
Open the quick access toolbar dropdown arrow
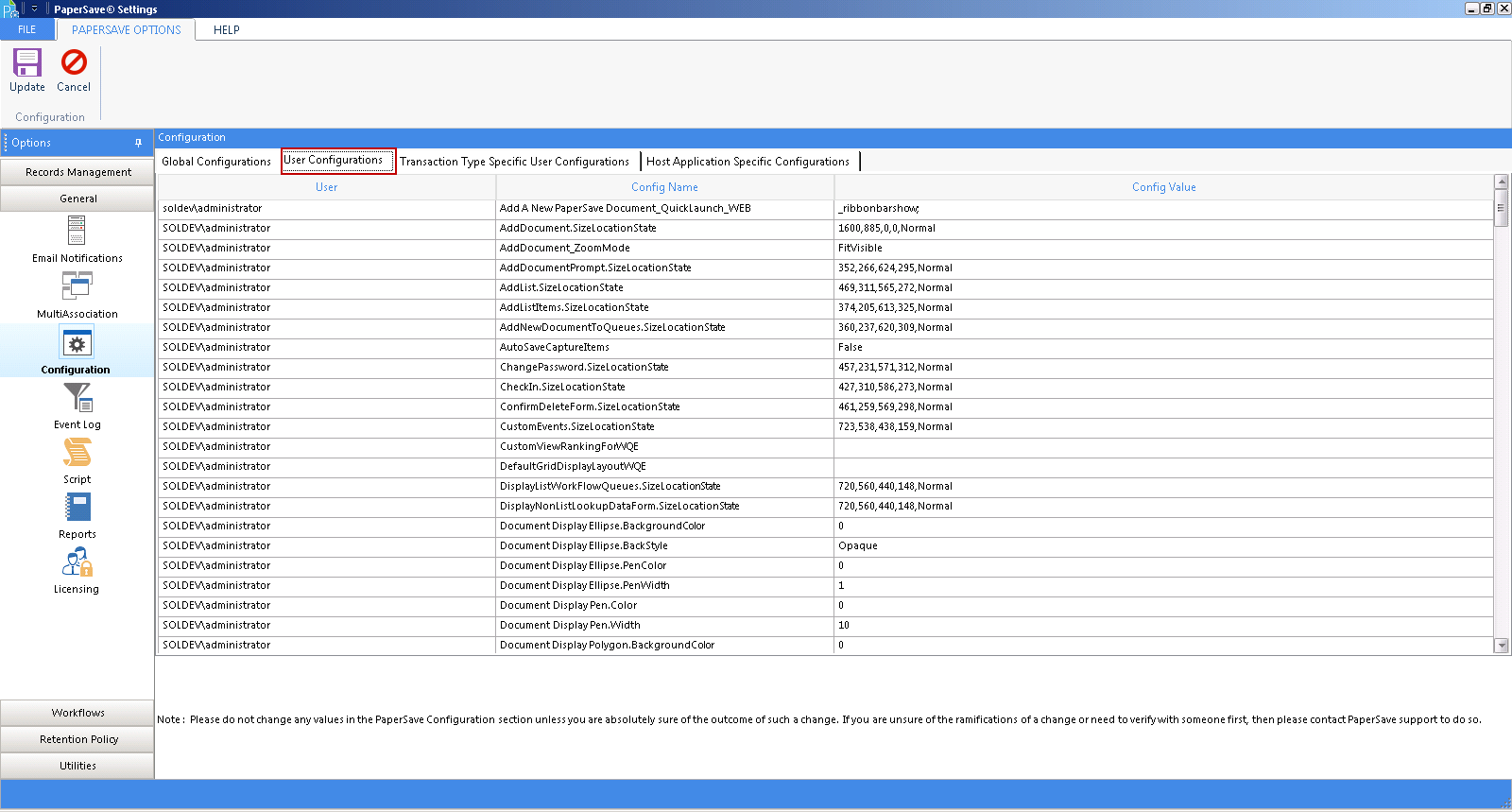coord(34,9)
